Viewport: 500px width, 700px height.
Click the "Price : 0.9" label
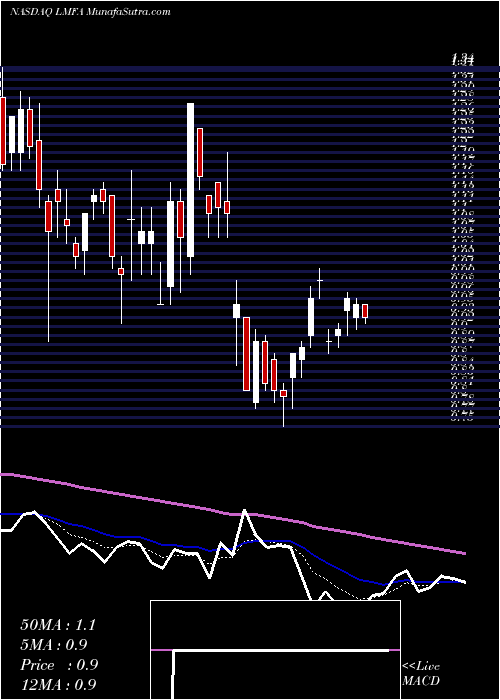tap(59, 665)
